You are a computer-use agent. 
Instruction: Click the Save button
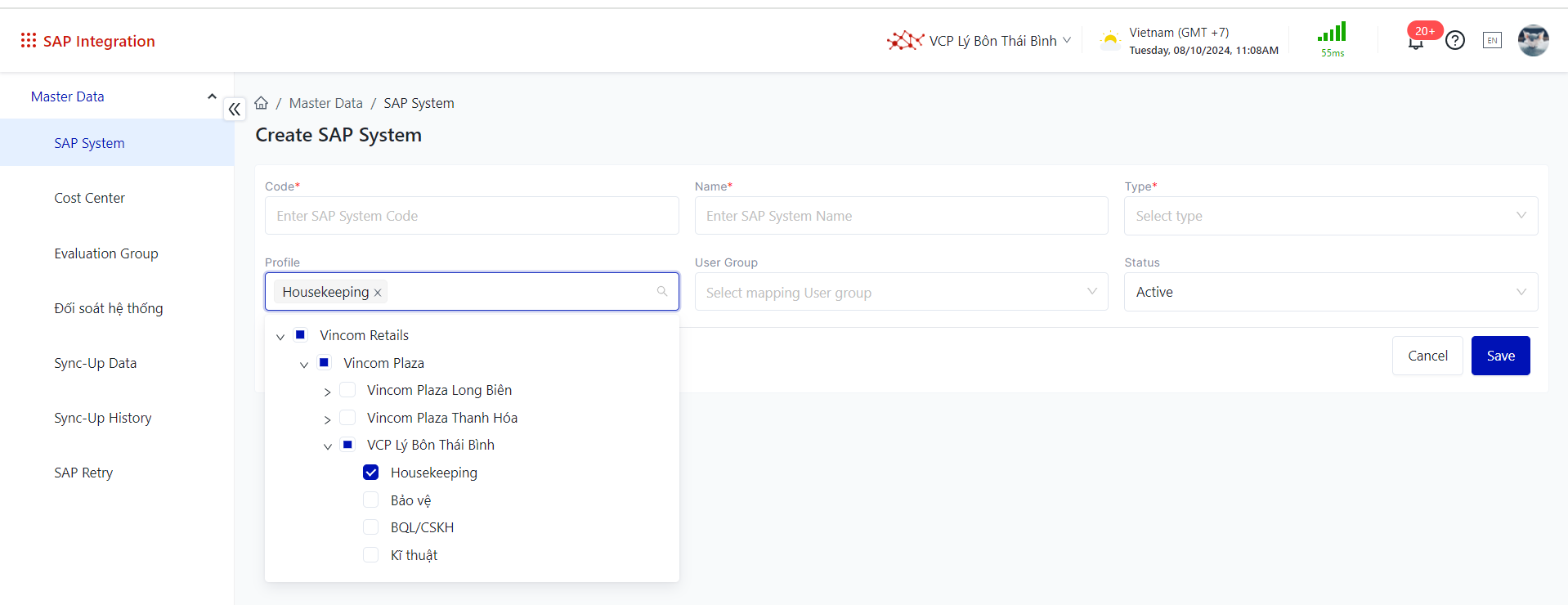click(1500, 356)
